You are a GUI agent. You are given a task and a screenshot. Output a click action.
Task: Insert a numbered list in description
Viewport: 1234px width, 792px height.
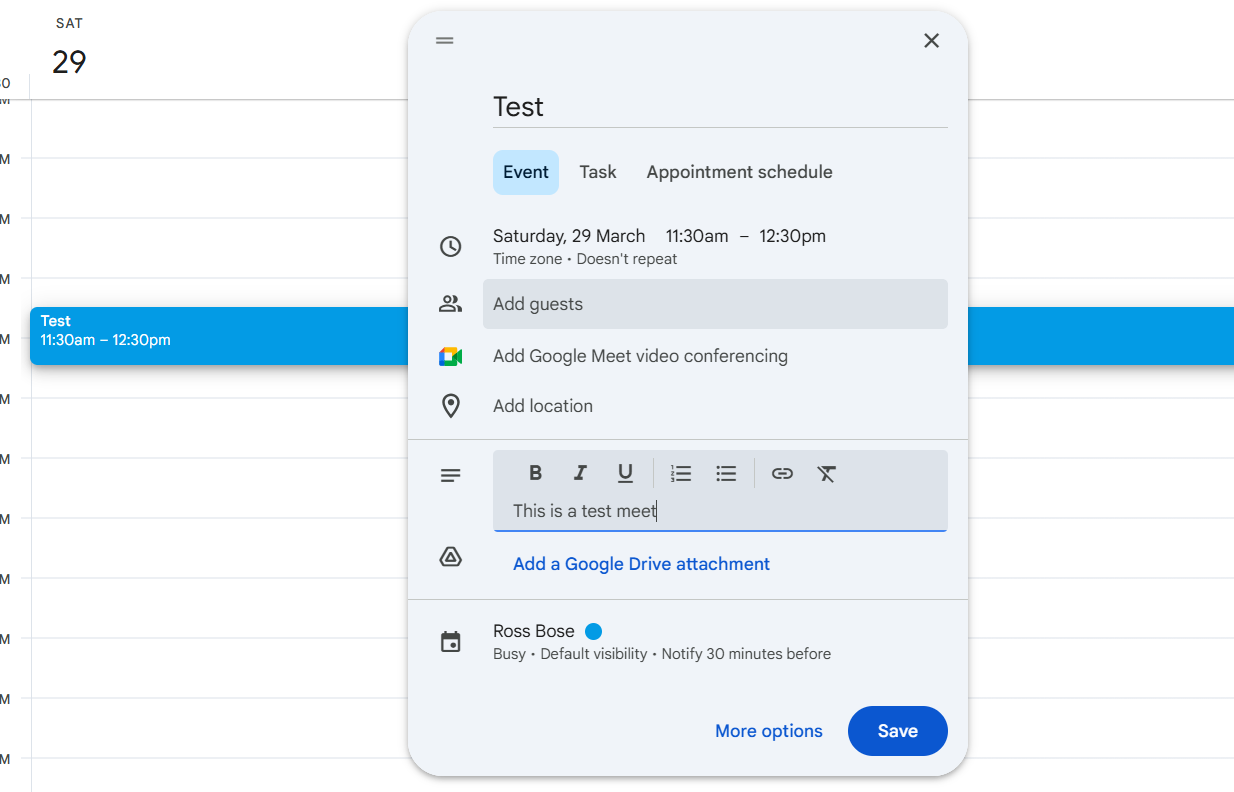[681, 473]
